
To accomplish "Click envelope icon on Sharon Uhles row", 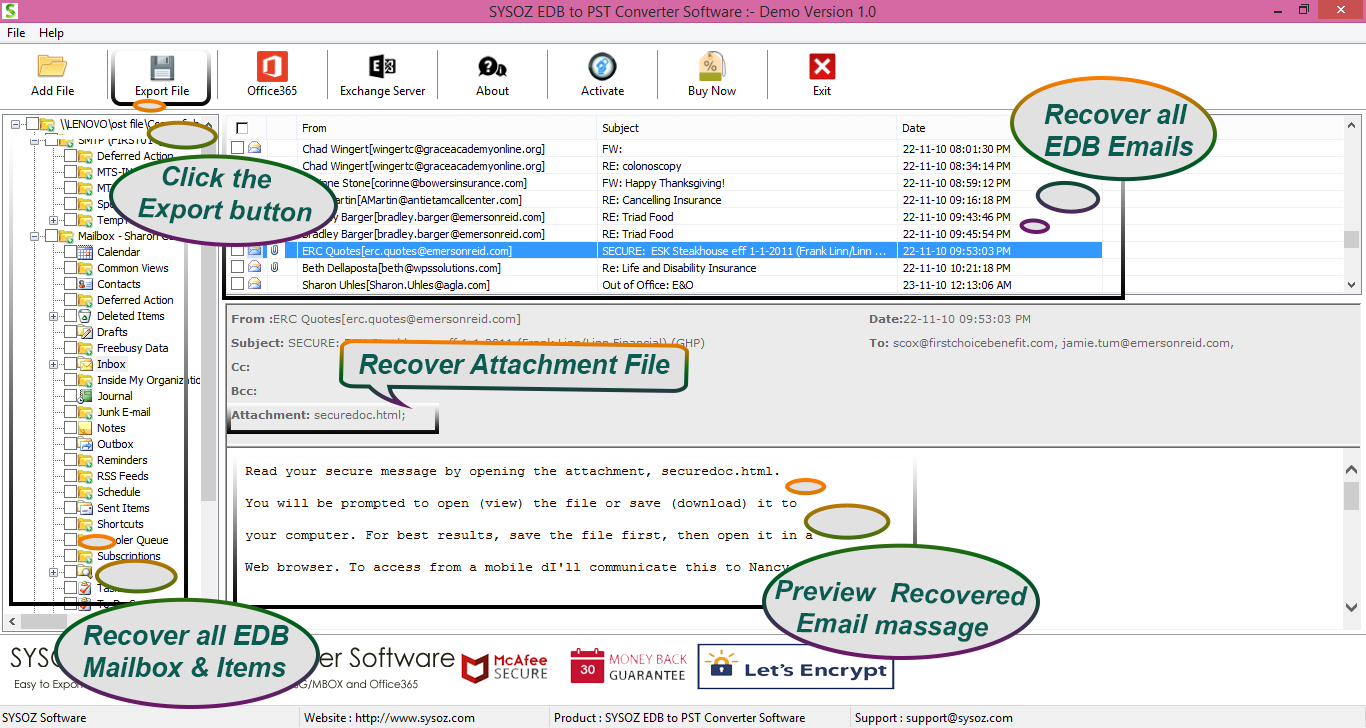I will click(x=254, y=285).
